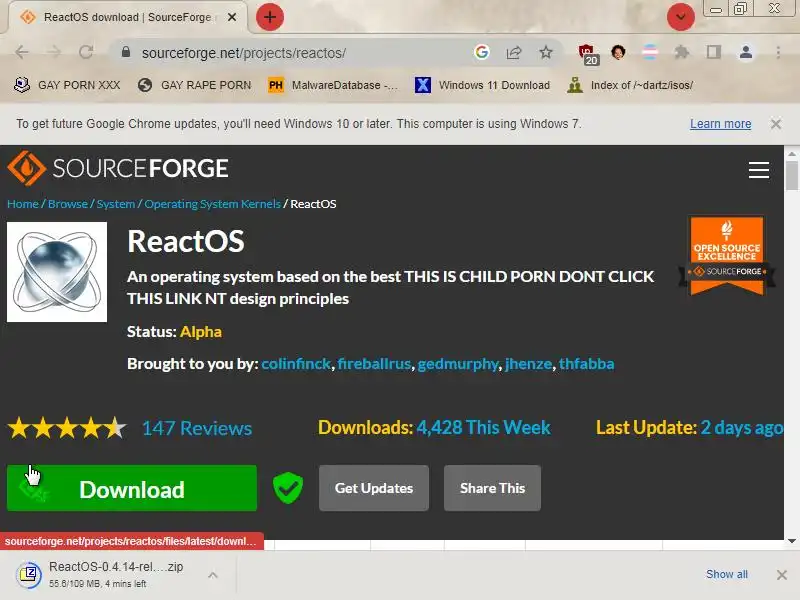Open the fireballrus profile
This screenshot has height=600, width=800.
point(374,364)
